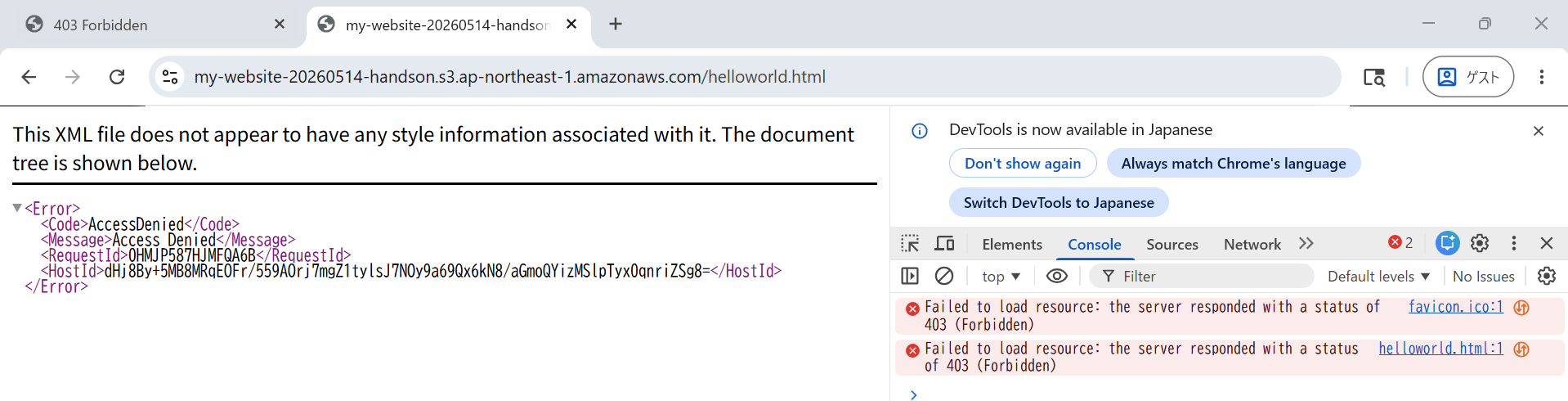Screen dimensions: 1568x401
Task: Open the helloworld.html:1 source link
Action: [1440, 349]
